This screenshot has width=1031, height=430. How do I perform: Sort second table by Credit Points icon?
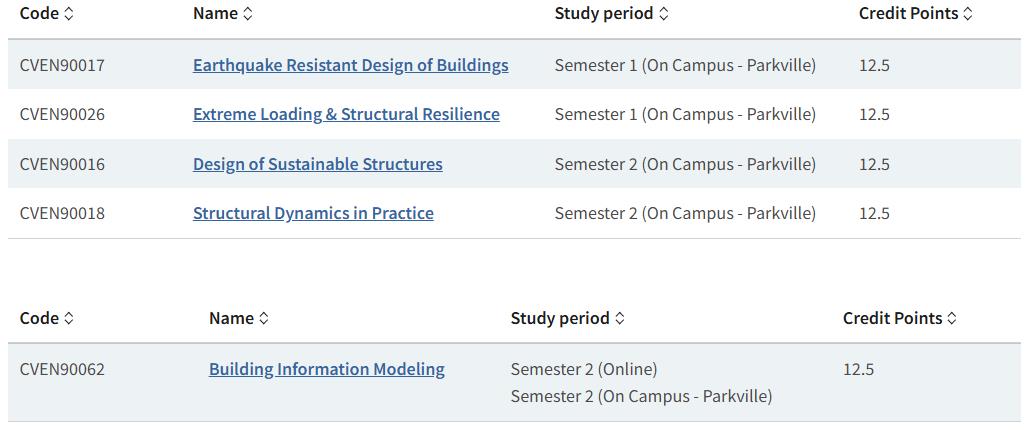pyautogui.click(x=951, y=318)
